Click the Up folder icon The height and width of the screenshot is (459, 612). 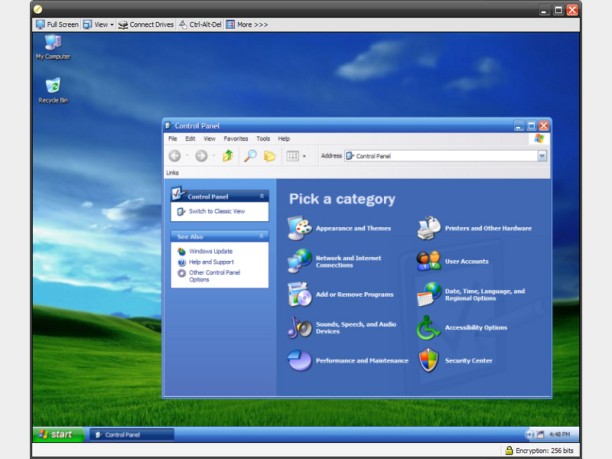click(x=228, y=156)
